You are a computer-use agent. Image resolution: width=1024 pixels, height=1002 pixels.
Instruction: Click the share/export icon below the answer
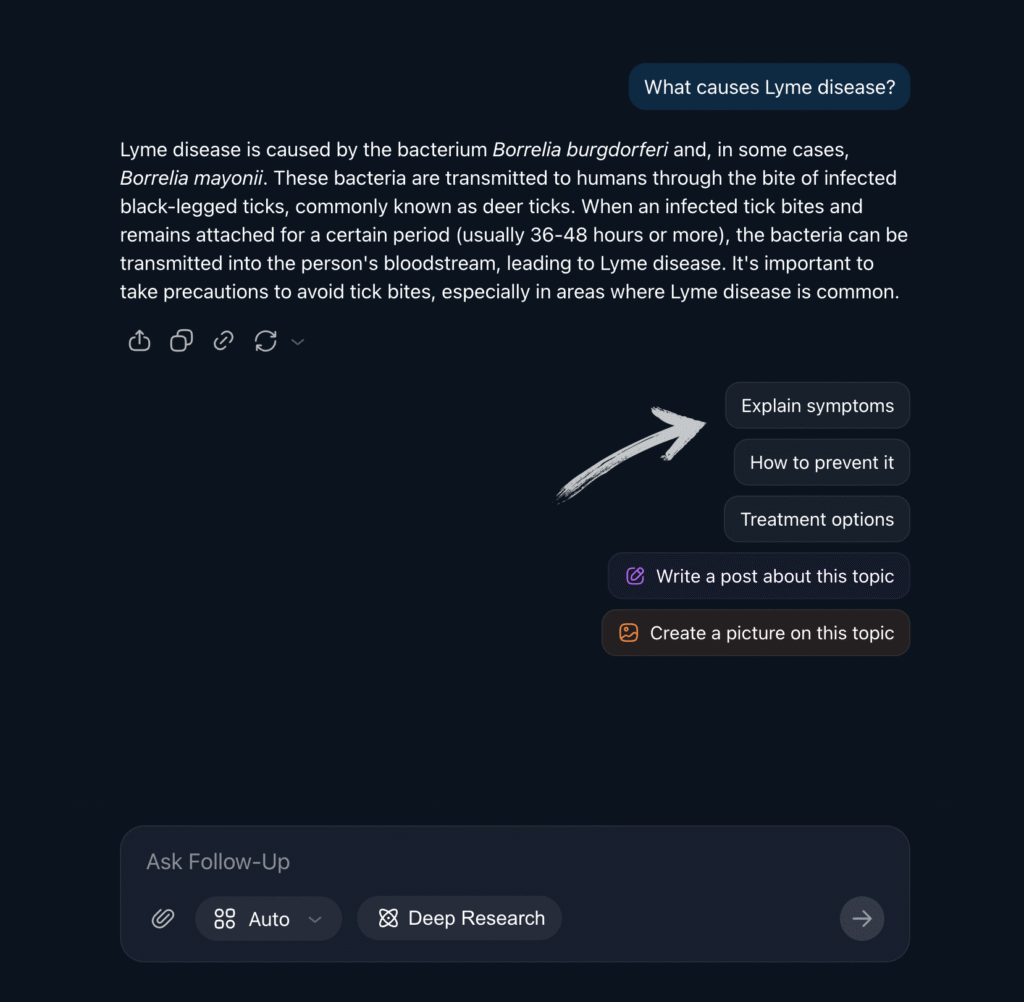point(139,340)
